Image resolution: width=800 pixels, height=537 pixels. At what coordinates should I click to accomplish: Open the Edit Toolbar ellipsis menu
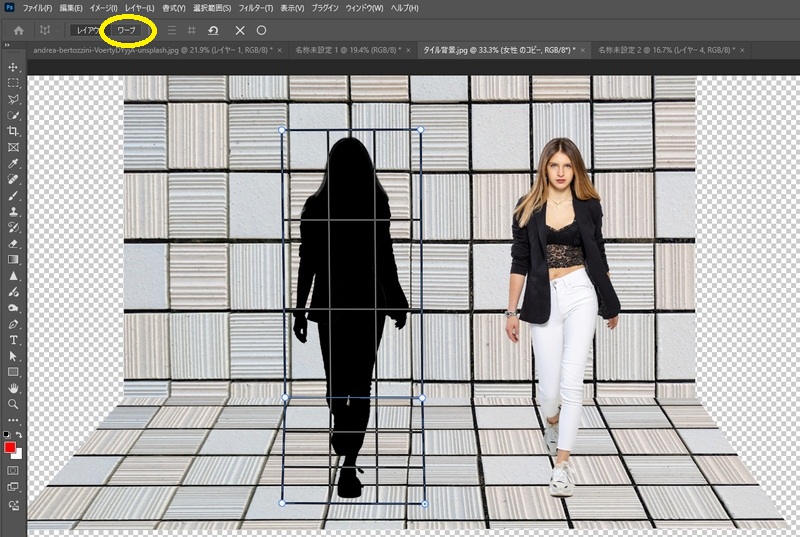click(13, 420)
